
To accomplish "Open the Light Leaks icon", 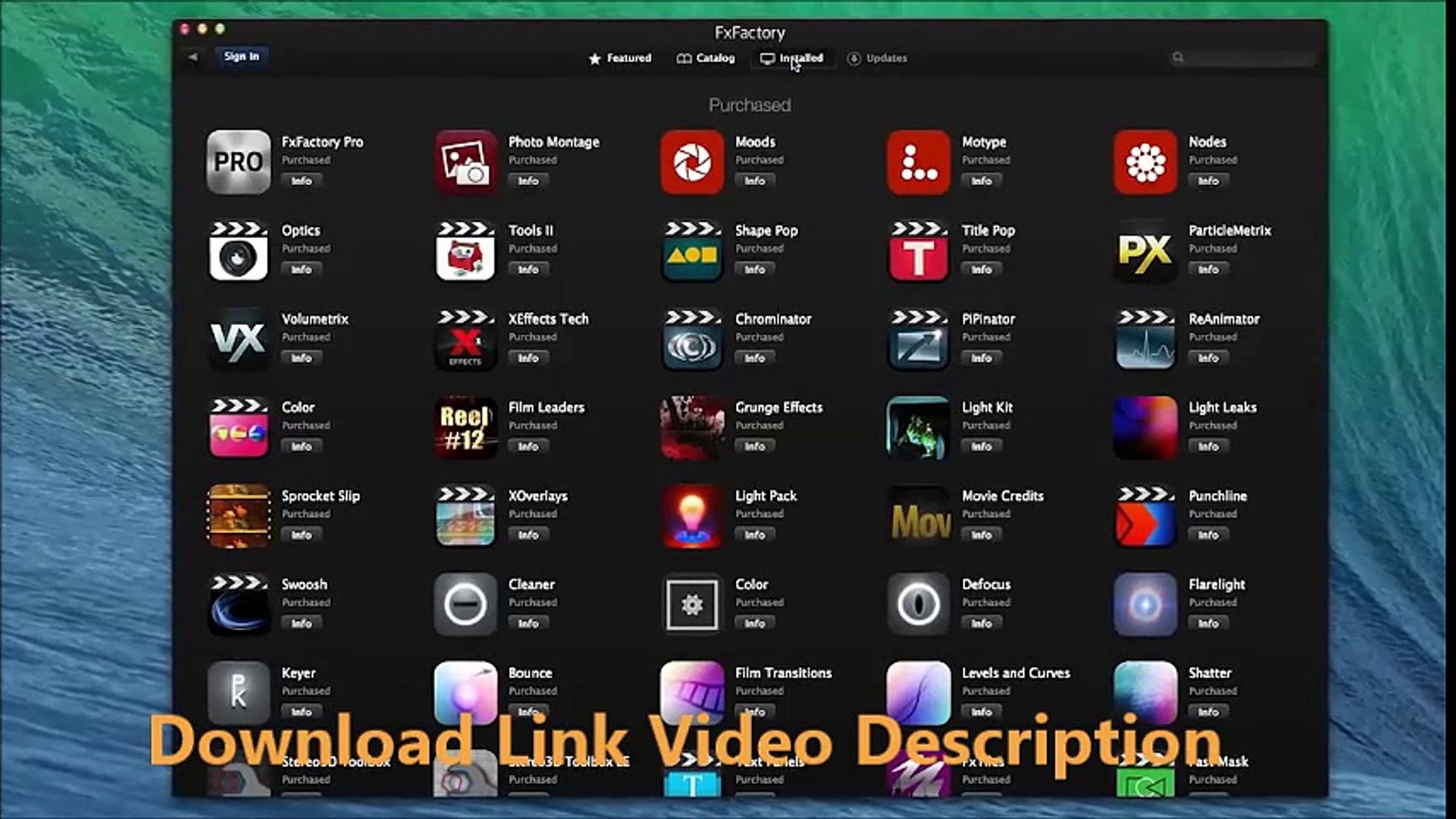I will pyautogui.click(x=1145, y=428).
